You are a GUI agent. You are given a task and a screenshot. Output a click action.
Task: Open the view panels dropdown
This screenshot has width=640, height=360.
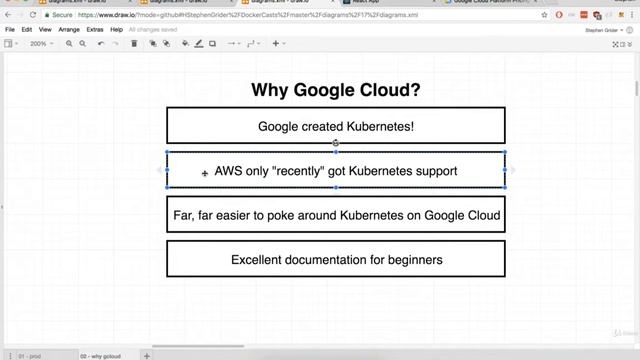(x=11, y=43)
